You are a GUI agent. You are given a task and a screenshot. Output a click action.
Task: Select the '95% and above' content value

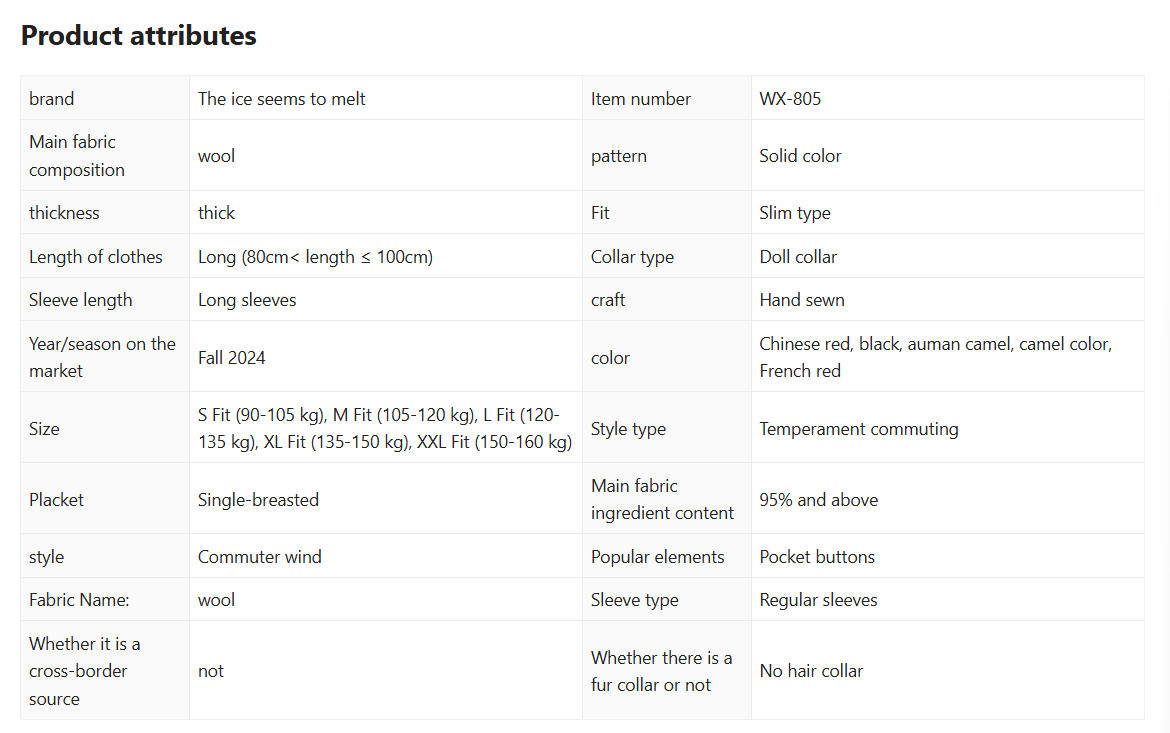818,500
